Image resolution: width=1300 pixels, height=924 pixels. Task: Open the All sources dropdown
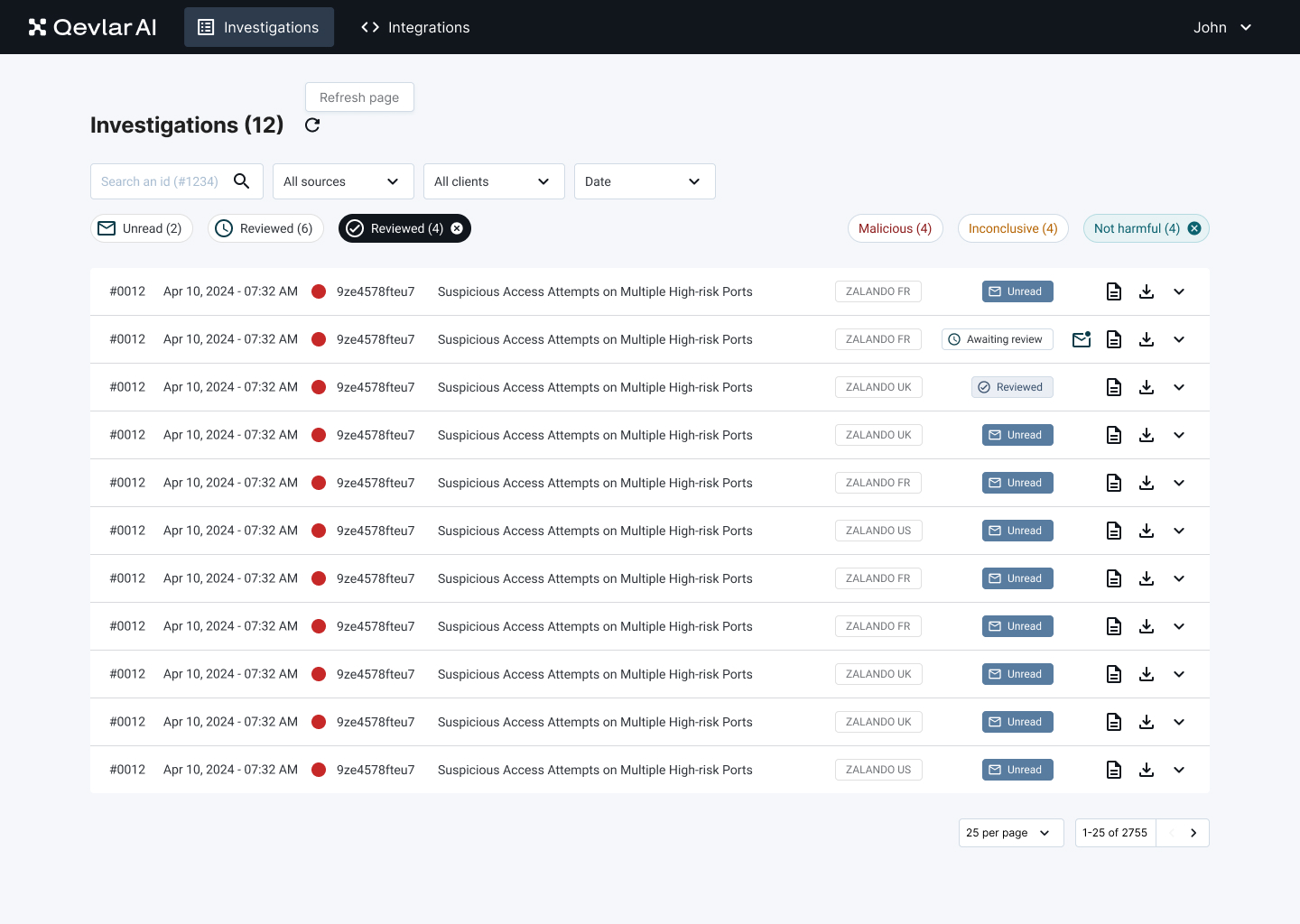point(343,180)
